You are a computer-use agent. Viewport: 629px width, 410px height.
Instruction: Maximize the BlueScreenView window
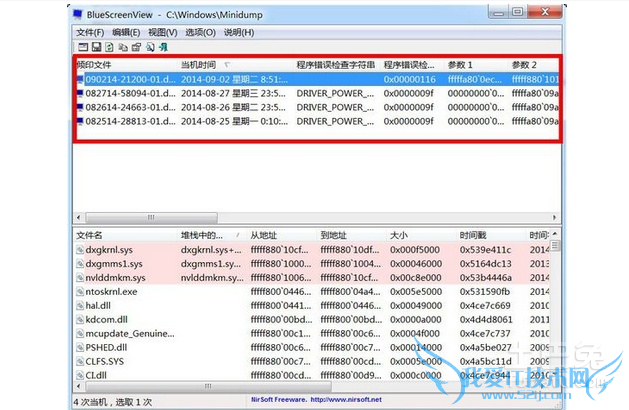(518, 12)
